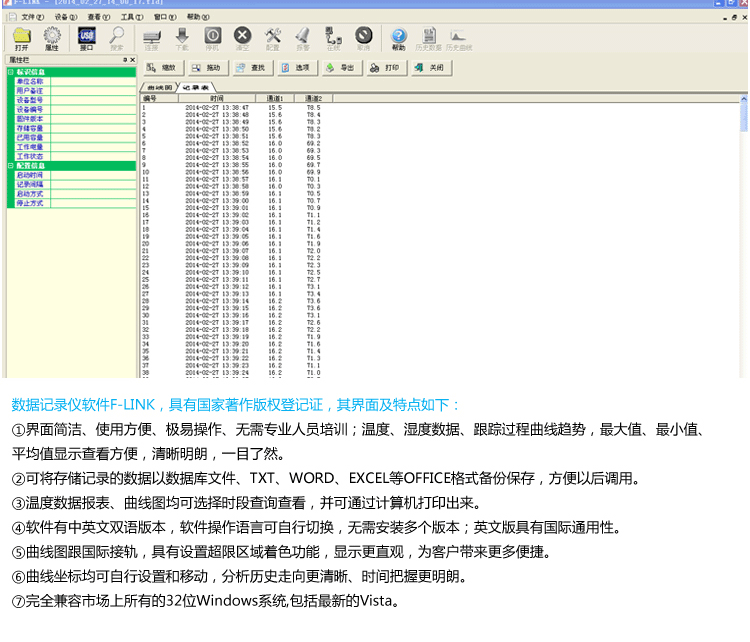Collapse the 配置信息 tree section

coord(11,165)
